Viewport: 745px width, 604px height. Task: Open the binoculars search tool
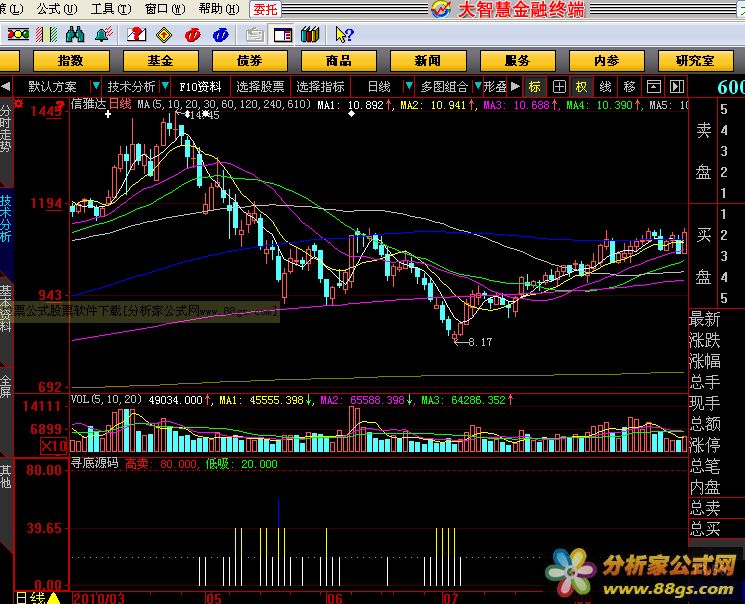tap(75, 35)
